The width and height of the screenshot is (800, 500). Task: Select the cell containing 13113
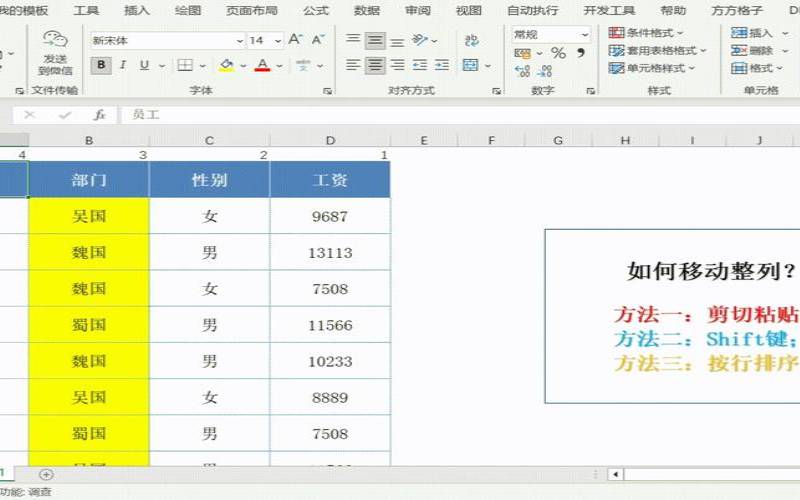[330, 253]
